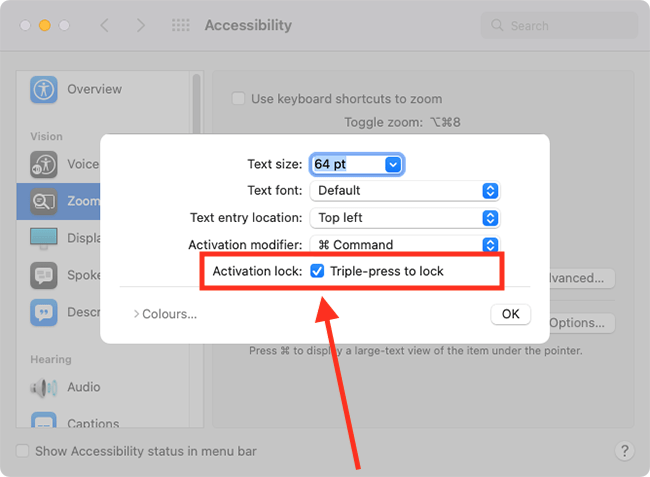Toggle Triple-press to lock checkbox

click(x=317, y=271)
